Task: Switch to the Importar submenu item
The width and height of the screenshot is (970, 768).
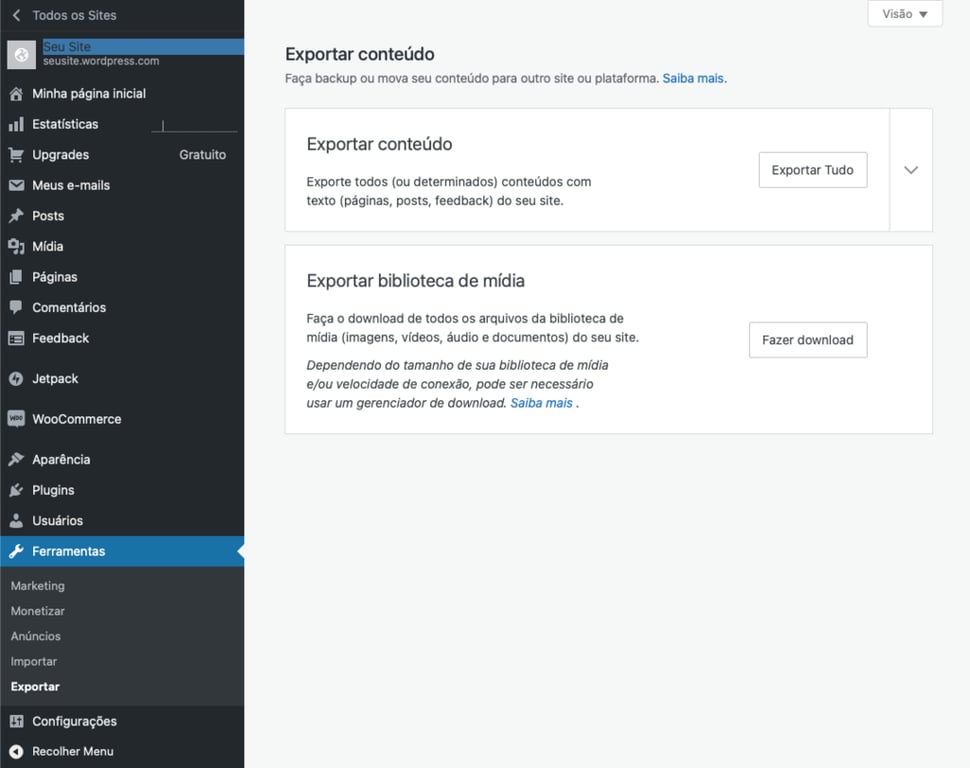Action: point(33,661)
